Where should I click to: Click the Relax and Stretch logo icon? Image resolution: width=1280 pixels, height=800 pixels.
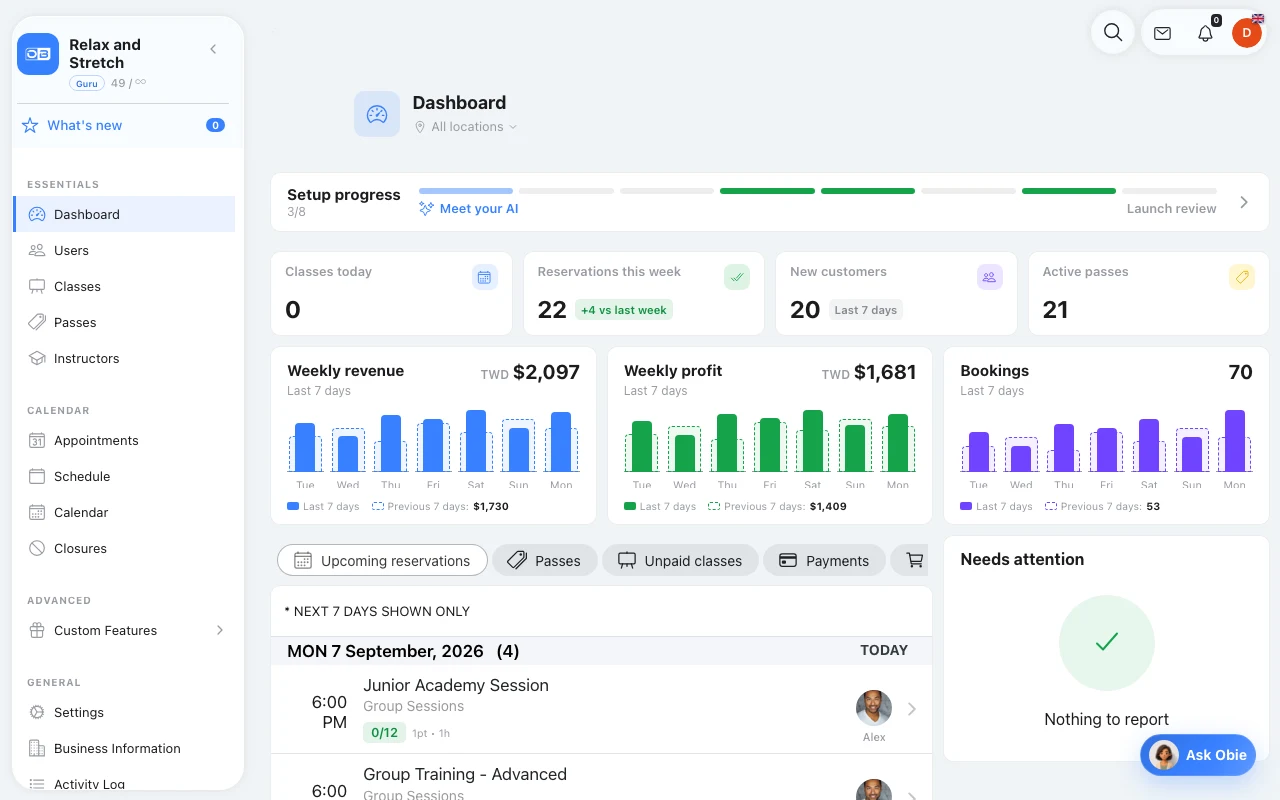coord(38,54)
